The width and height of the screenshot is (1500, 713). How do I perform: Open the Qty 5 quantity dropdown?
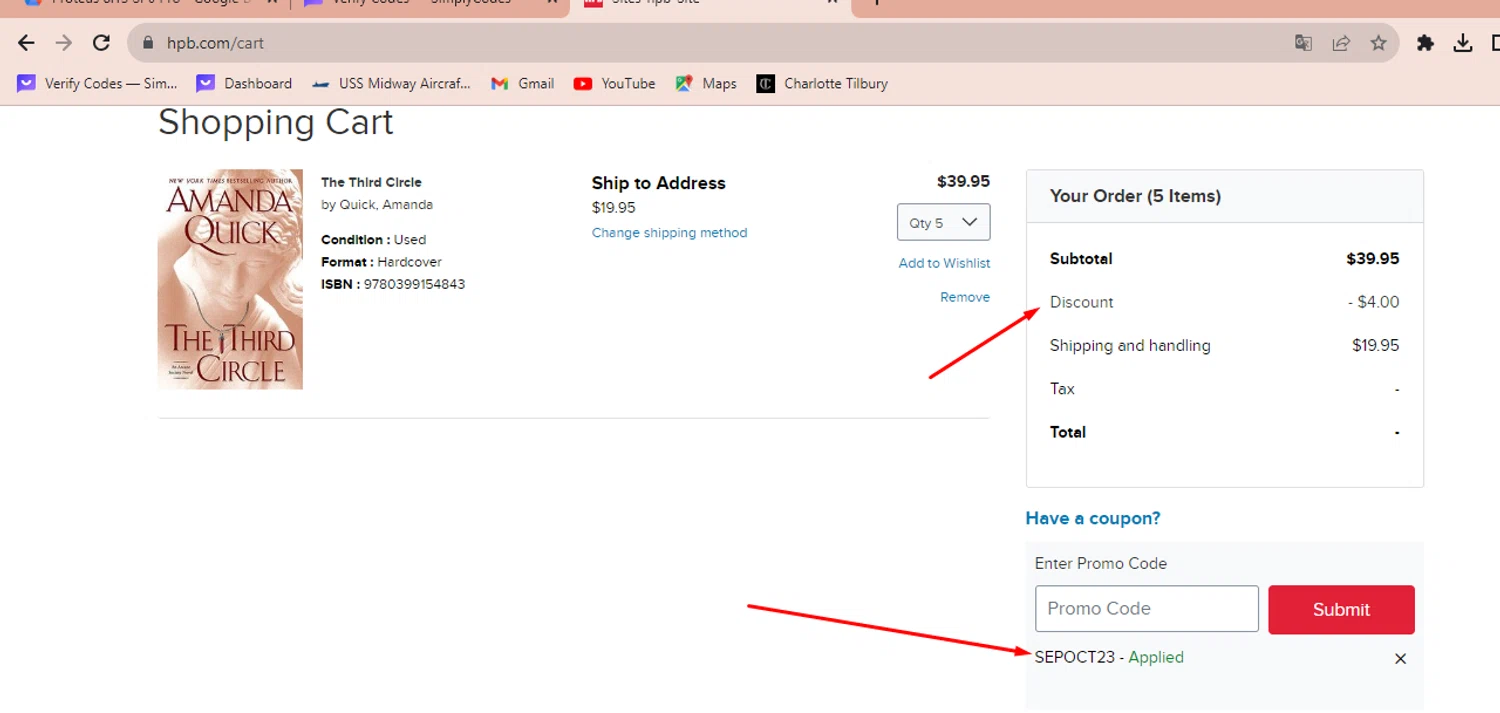943,223
